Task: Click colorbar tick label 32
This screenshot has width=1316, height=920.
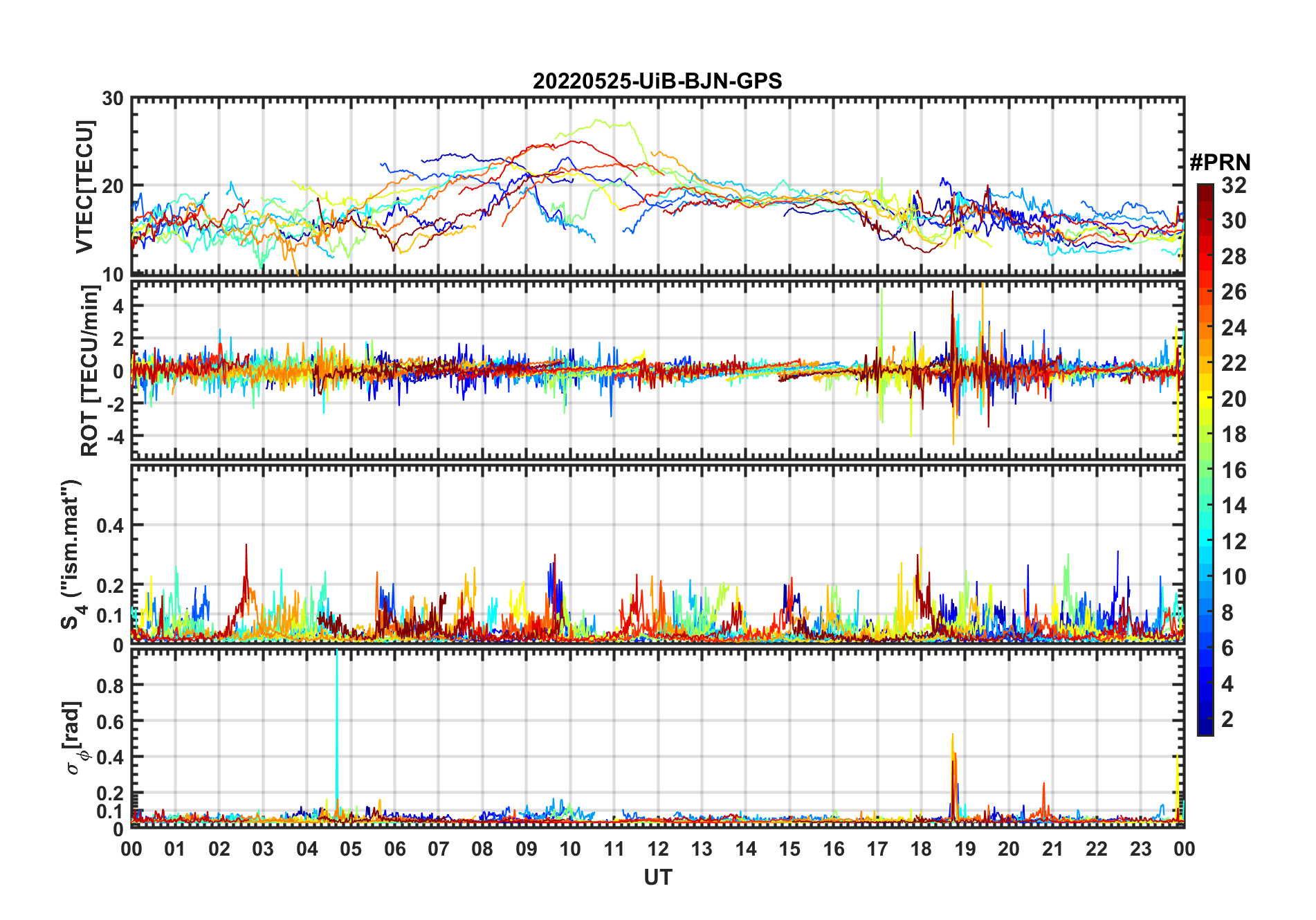Action: pyautogui.click(x=1234, y=185)
